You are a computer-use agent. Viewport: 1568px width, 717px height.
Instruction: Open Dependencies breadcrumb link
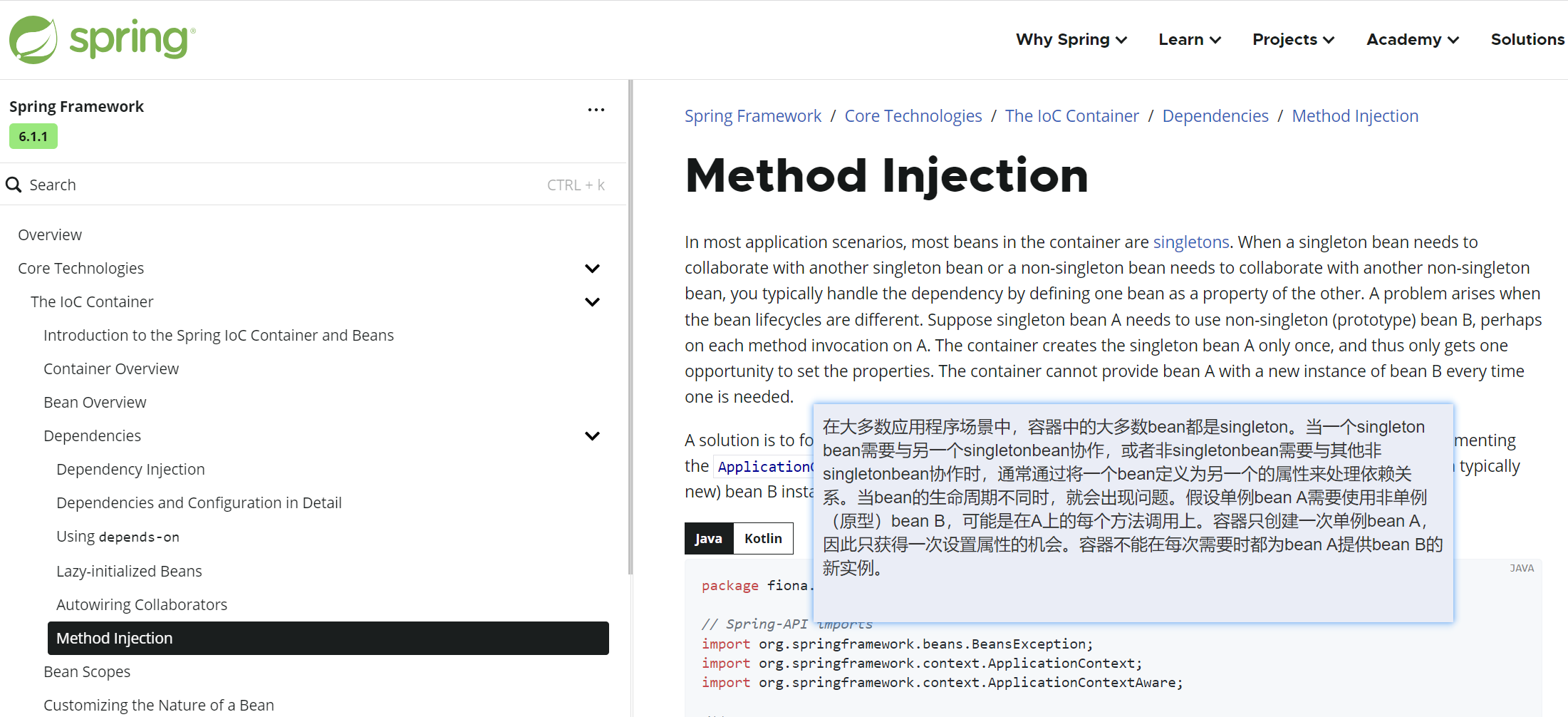click(1215, 116)
